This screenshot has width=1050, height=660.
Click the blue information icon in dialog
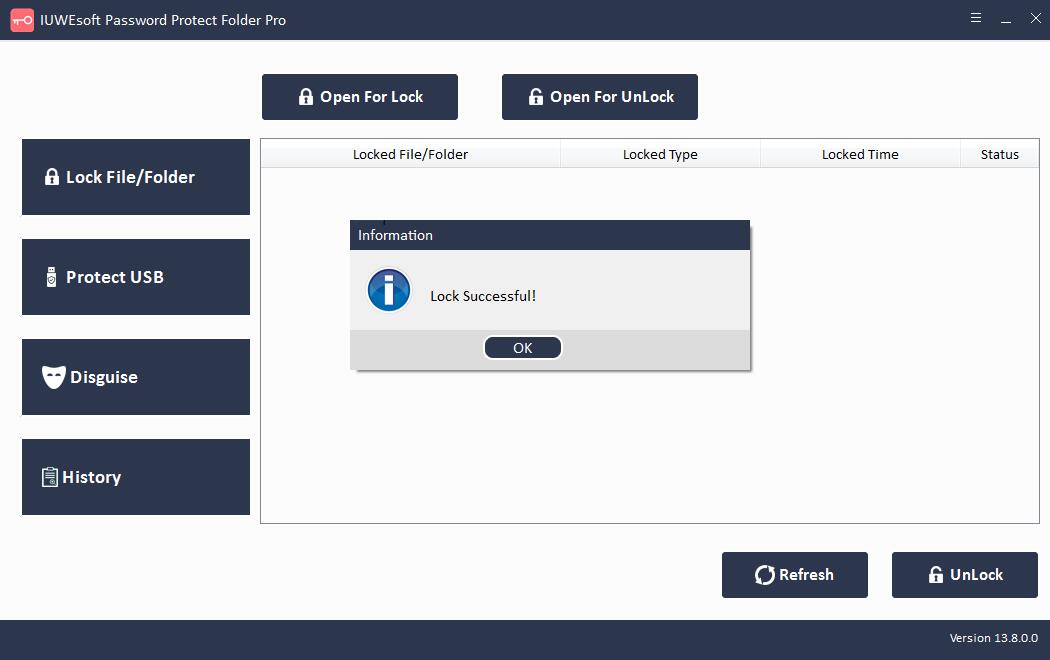pos(388,291)
